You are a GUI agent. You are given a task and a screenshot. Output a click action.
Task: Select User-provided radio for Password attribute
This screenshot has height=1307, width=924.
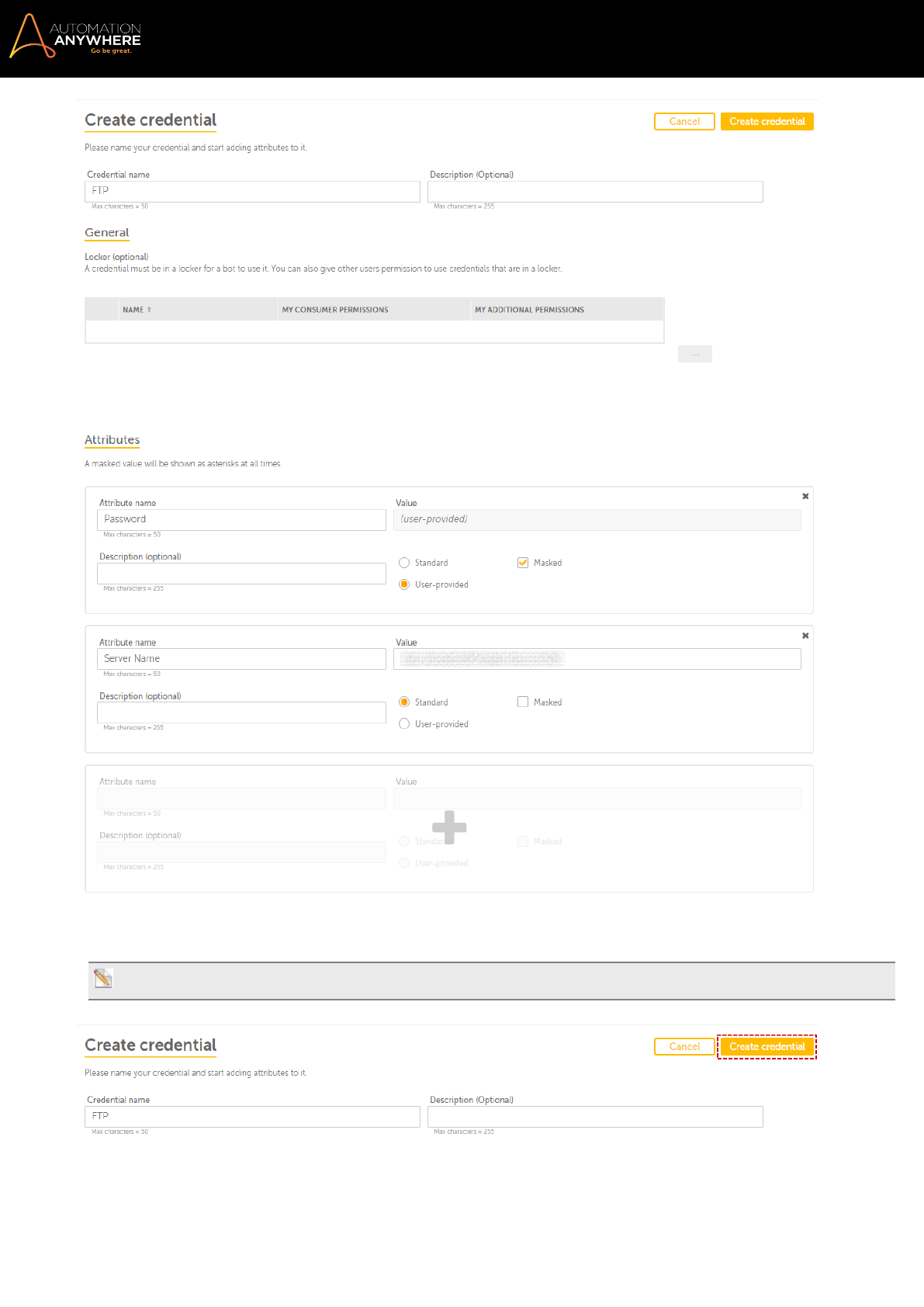tap(404, 584)
